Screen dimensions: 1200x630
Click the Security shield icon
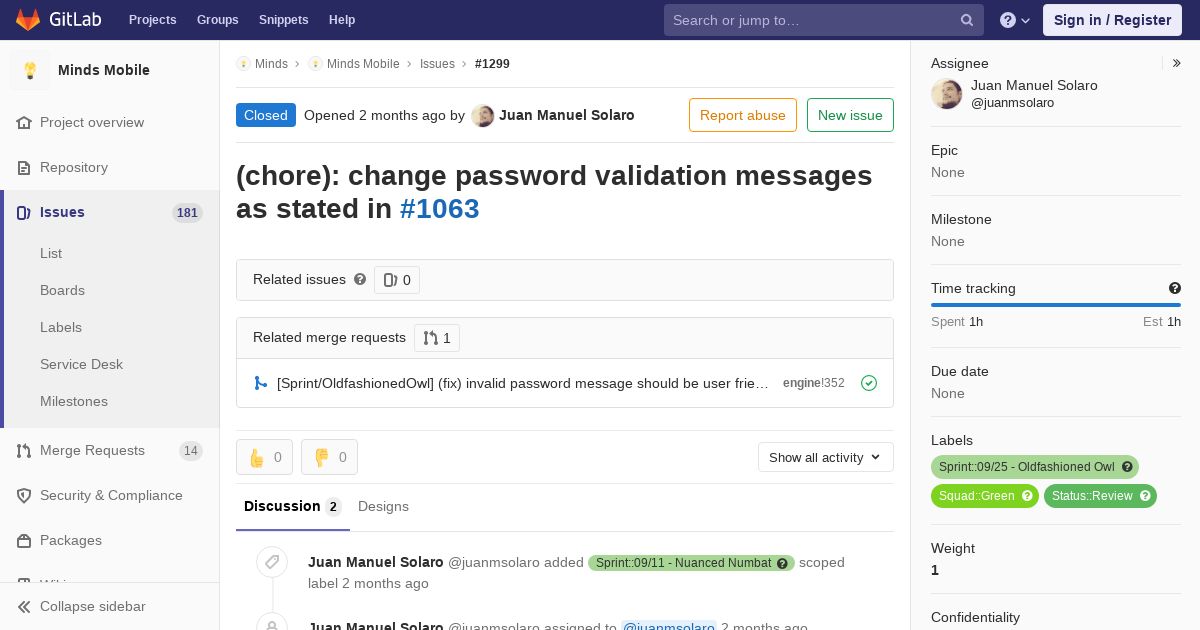point(24,495)
